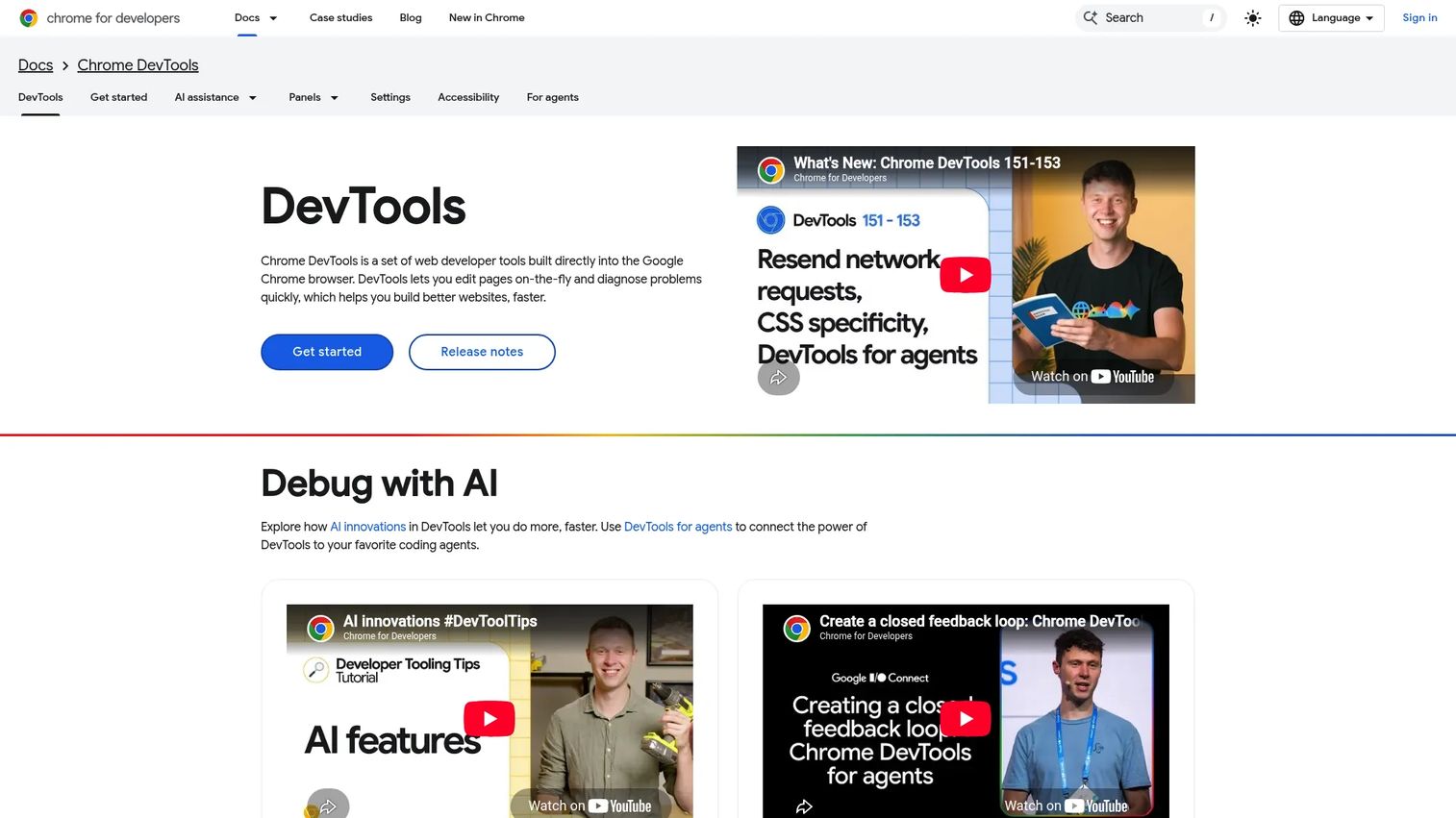The image size is (1456, 818).
Task: Play the AI innovations #DevToolTips video
Action: click(x=490, y=718)
